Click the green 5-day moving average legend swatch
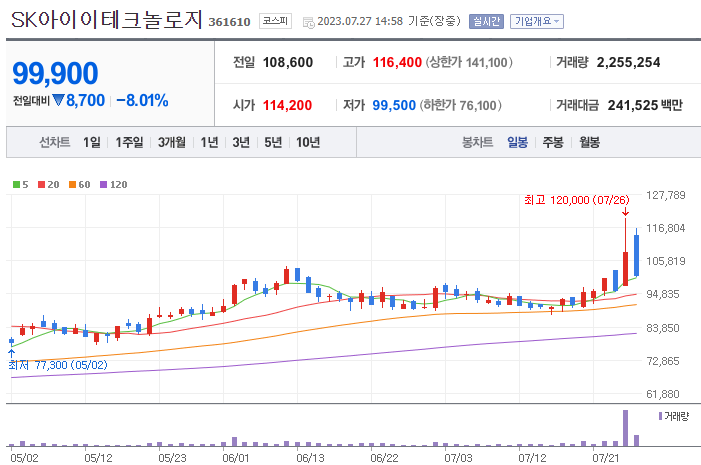This screenshot has height=465, width=701. (17, 185)
